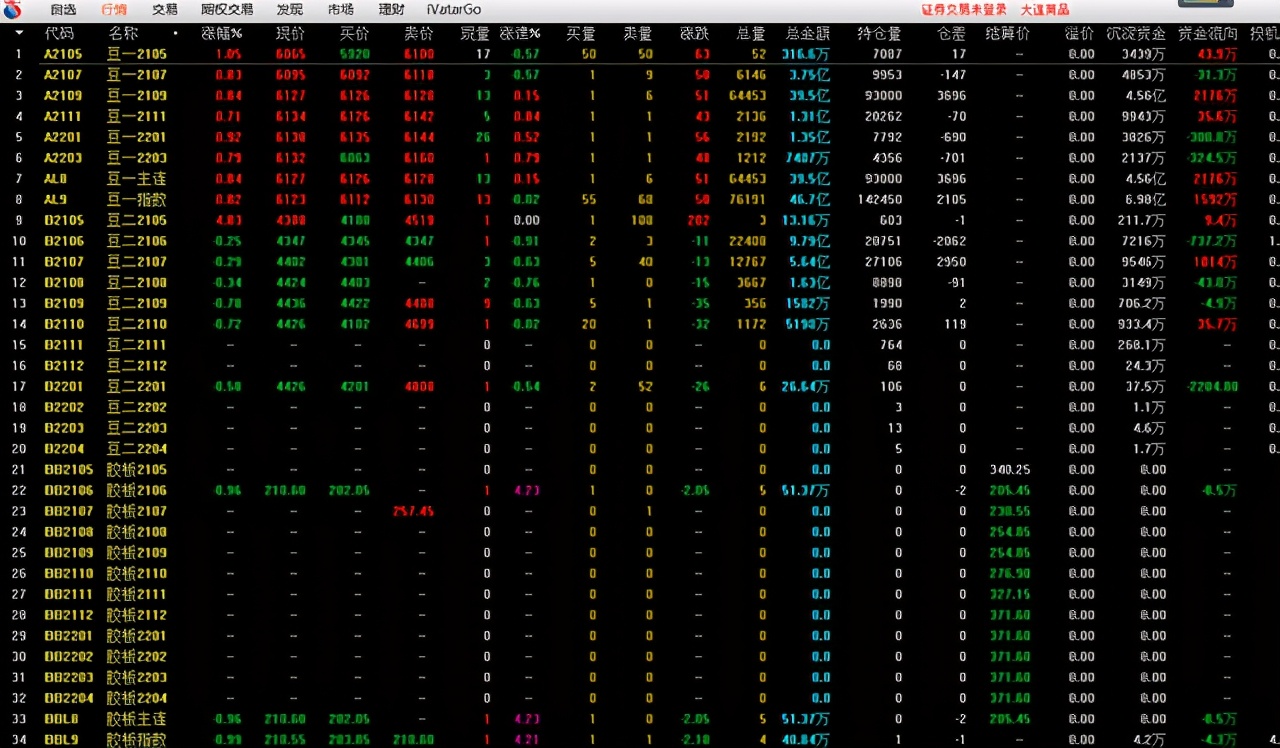Select the 豆一指数 name cell
Image resolution: width=1280 pixels, height=748 pixels.
(137, 200)
